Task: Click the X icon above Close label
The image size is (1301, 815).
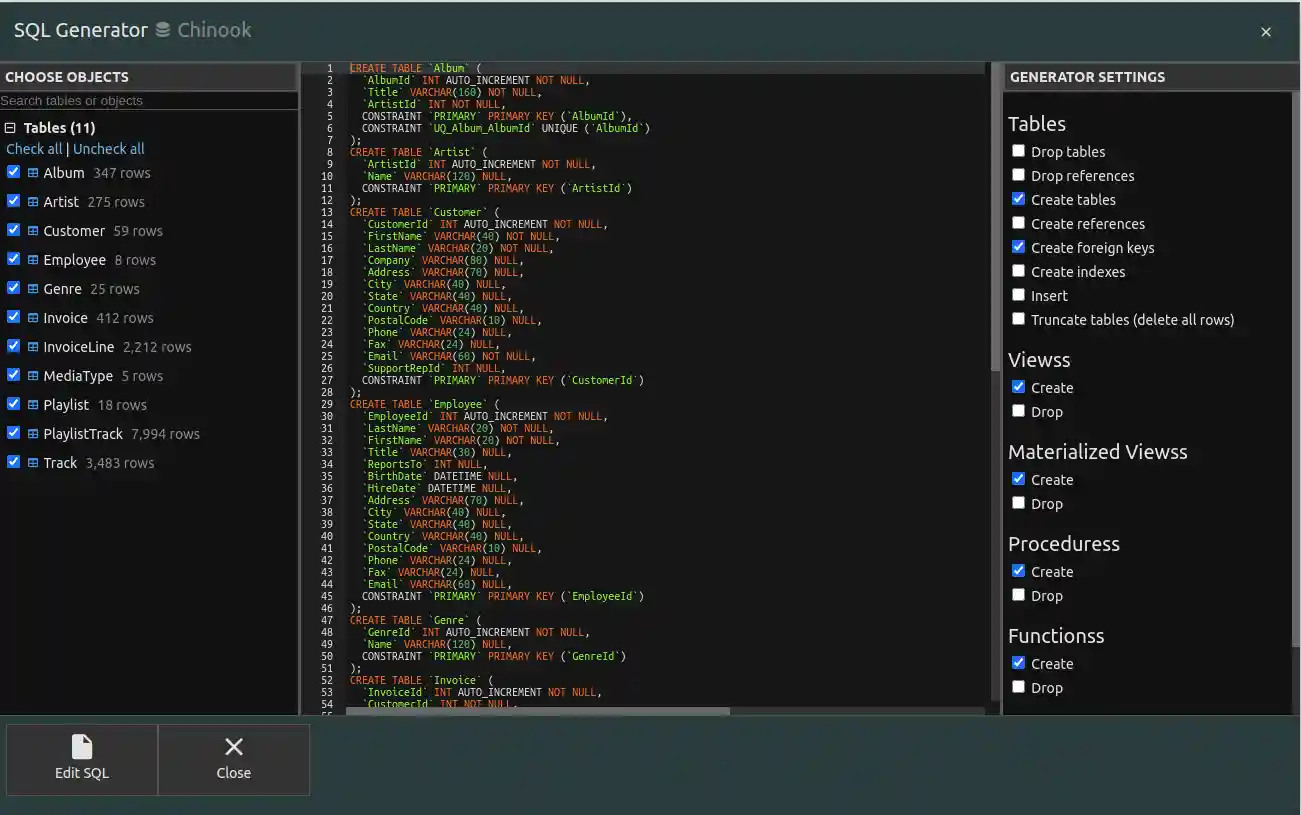Action: 234,747
